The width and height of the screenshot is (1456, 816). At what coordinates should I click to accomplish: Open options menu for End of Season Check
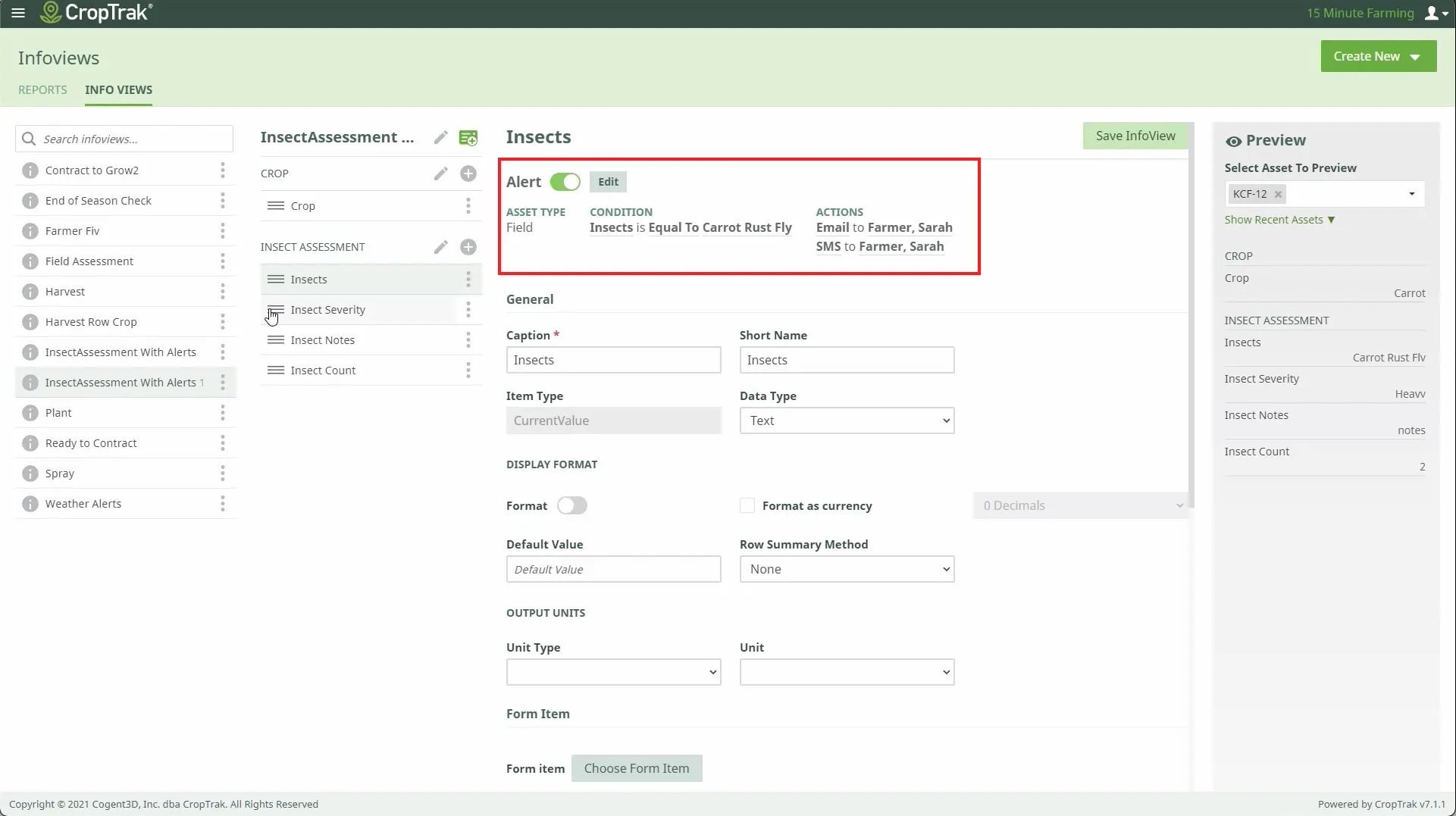point(223,201)
